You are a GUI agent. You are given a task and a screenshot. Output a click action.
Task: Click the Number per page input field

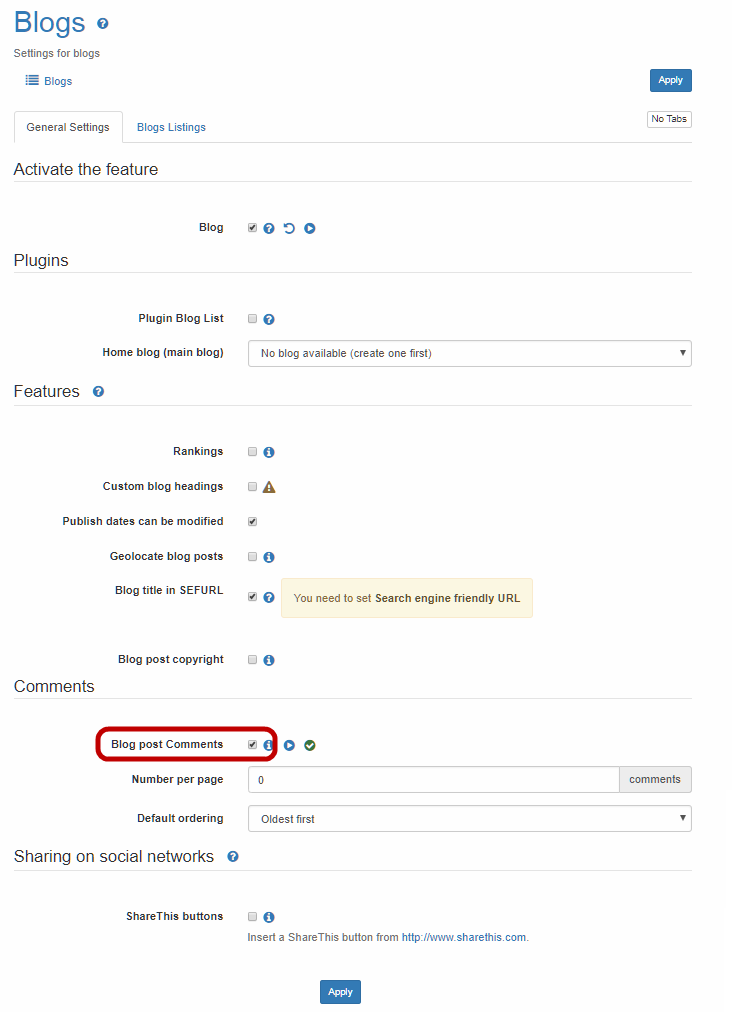[433, 779]
